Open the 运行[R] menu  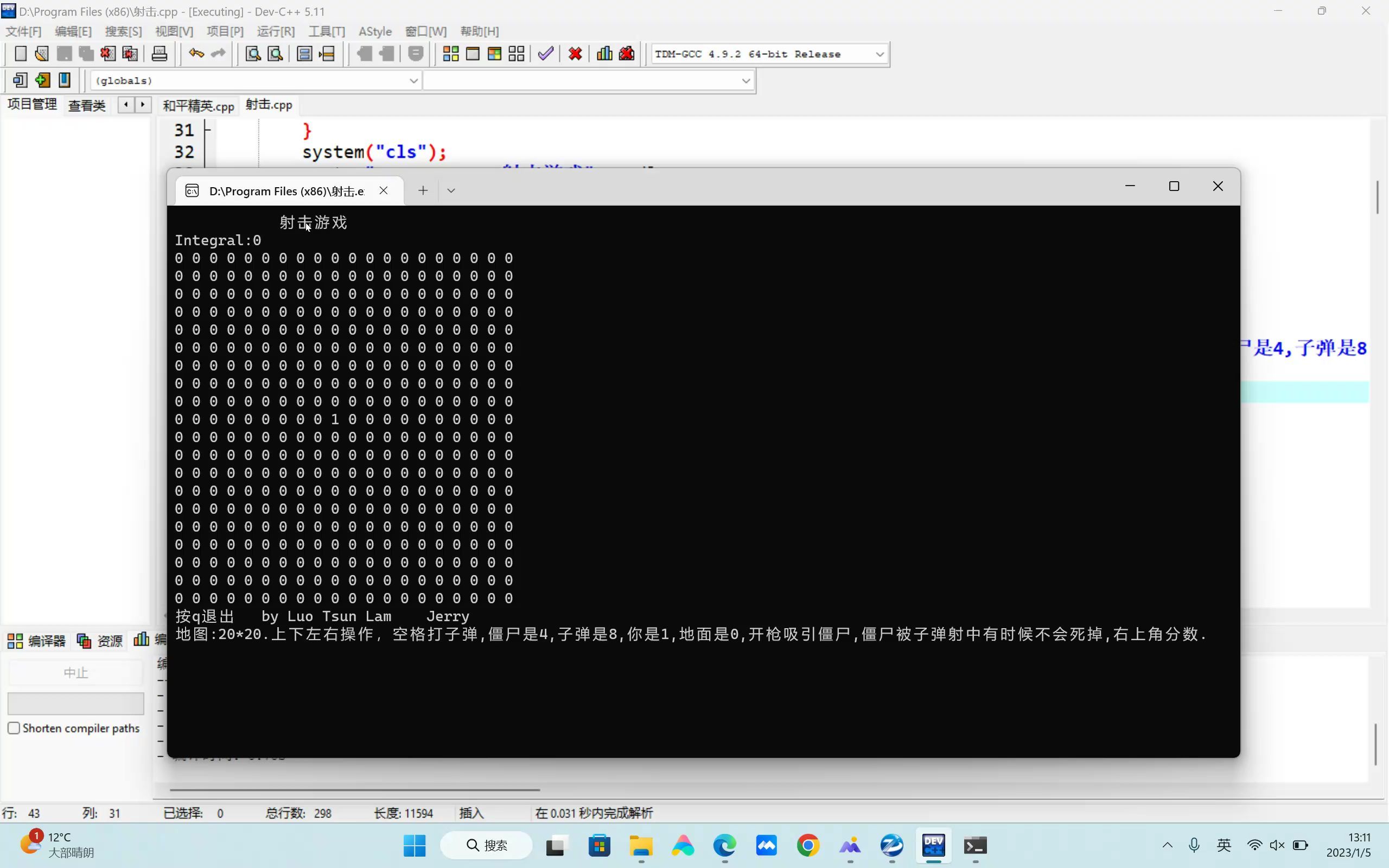[x=276, y=31]
